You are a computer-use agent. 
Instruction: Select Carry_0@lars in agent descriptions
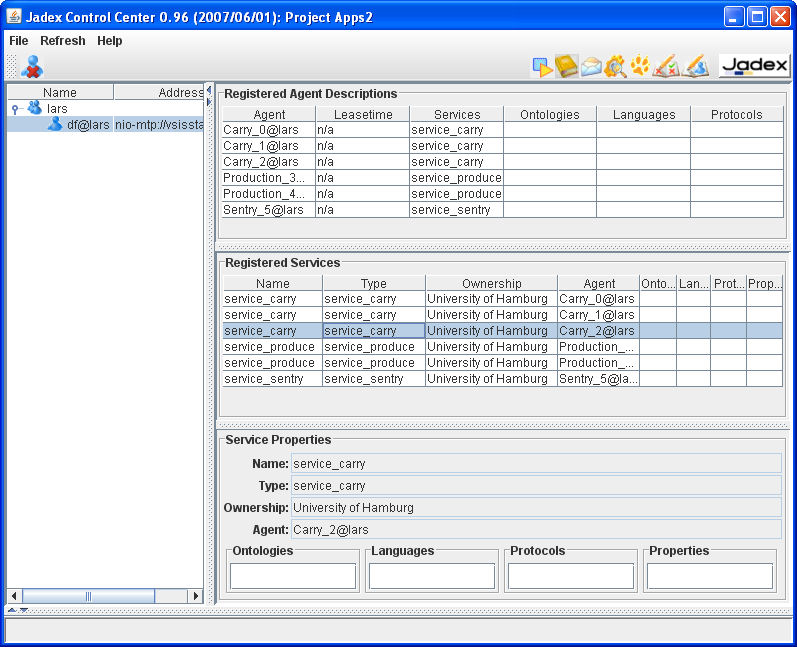pyautogui.click(x=269, y=130)
